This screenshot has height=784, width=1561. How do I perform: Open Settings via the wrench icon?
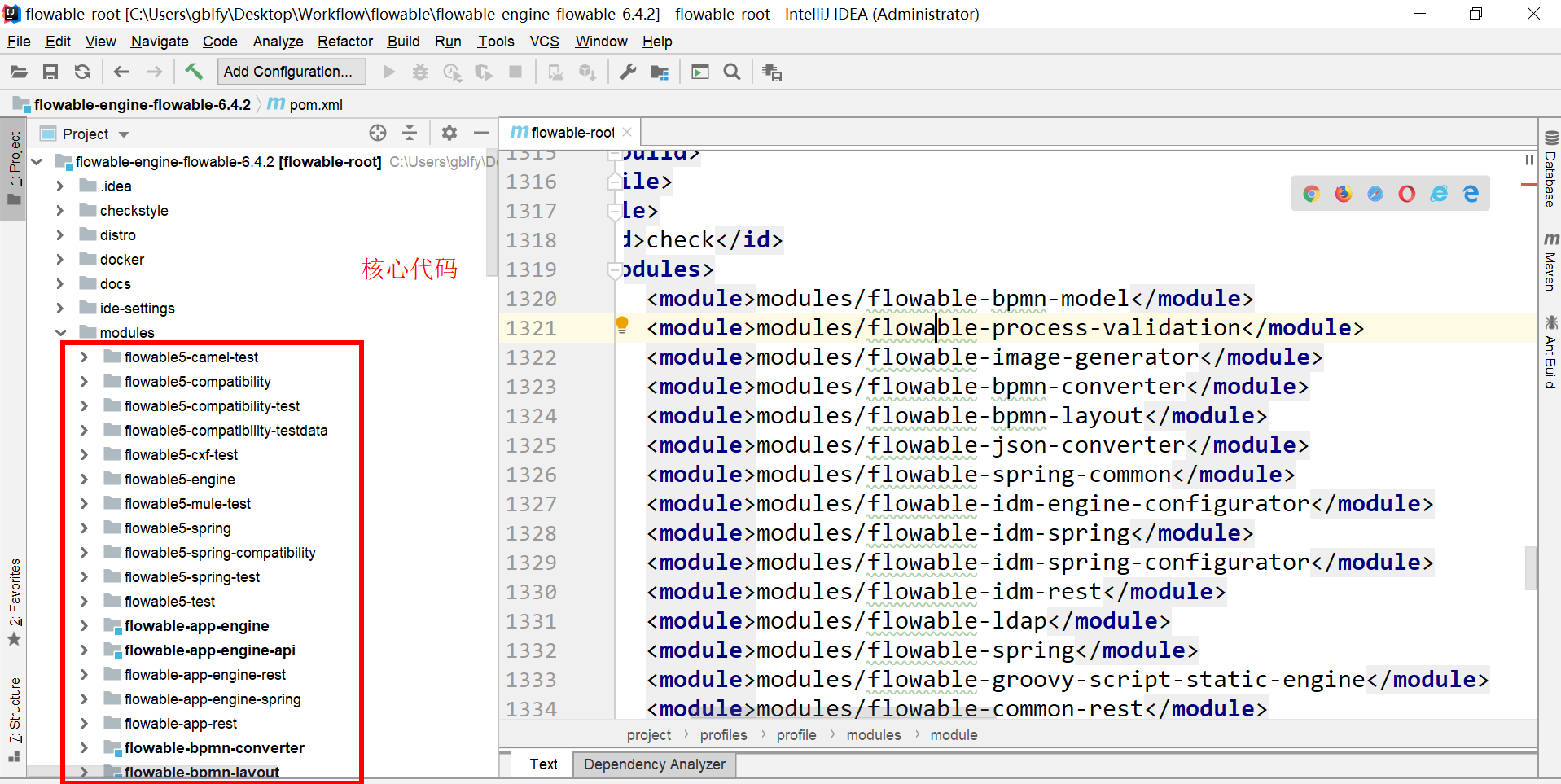[x=628, y=72]
